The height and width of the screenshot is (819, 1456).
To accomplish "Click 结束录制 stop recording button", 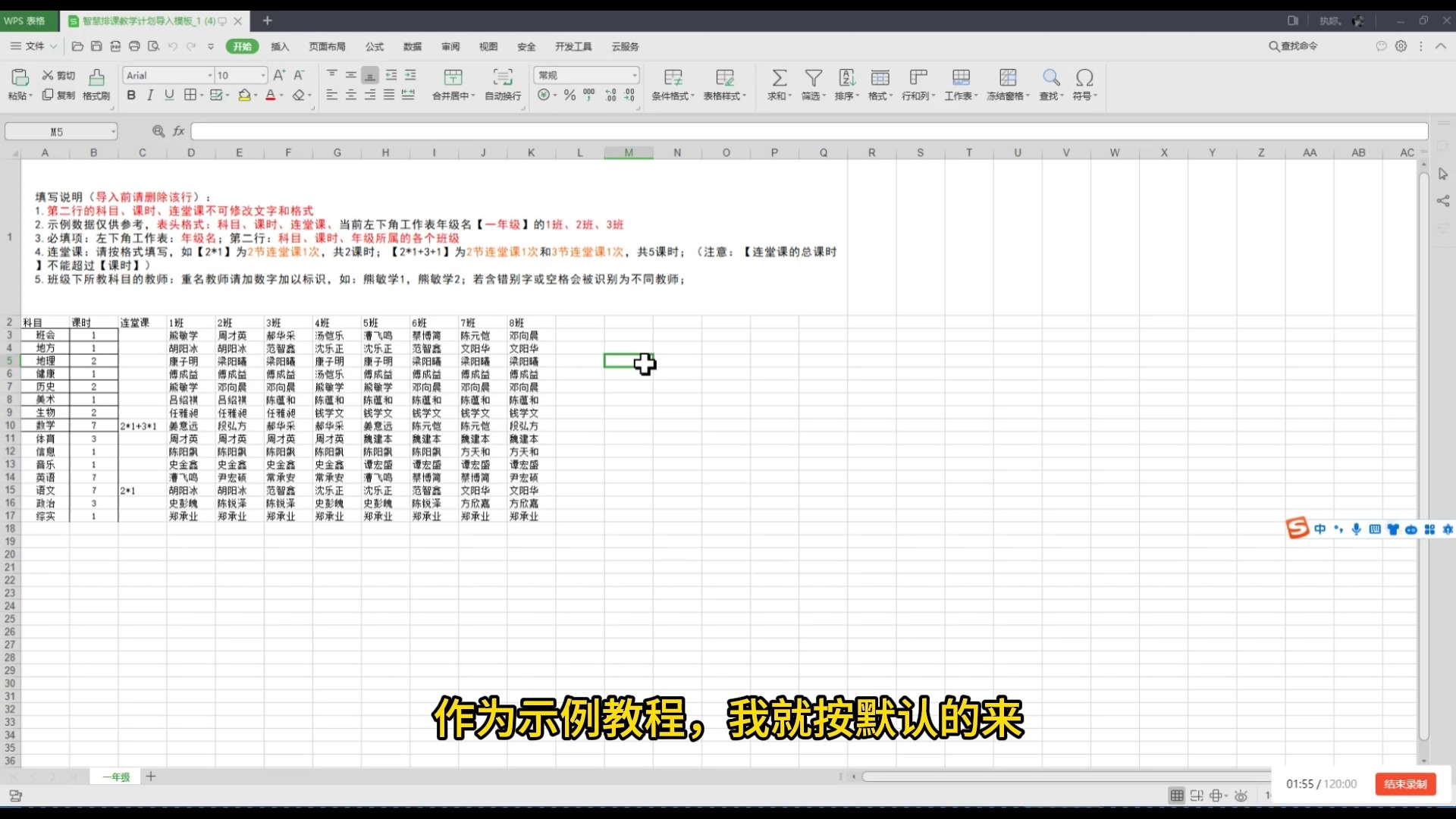I will [x=1405, y=784].
